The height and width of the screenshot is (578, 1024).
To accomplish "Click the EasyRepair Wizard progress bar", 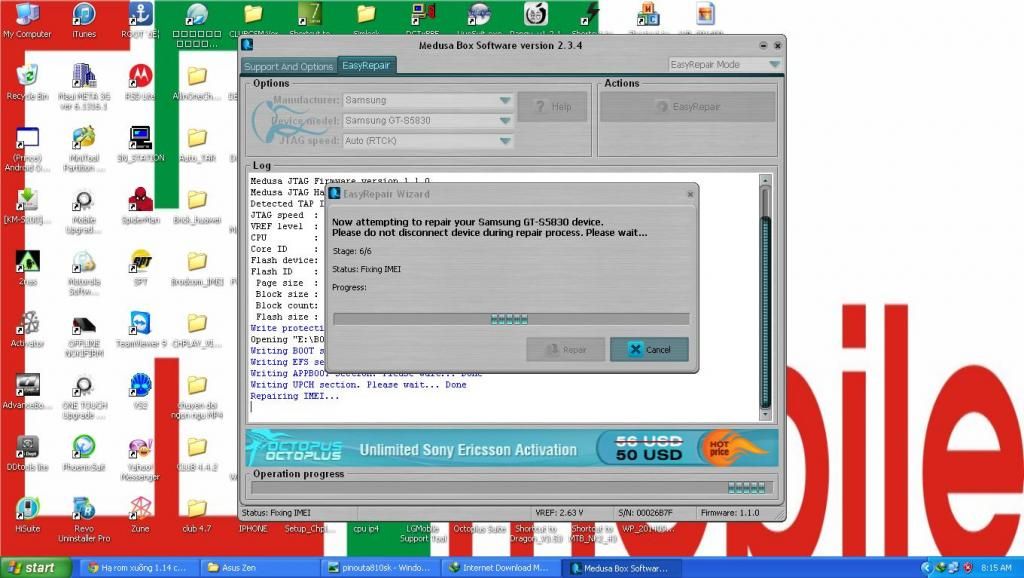I will click(511, 319).
